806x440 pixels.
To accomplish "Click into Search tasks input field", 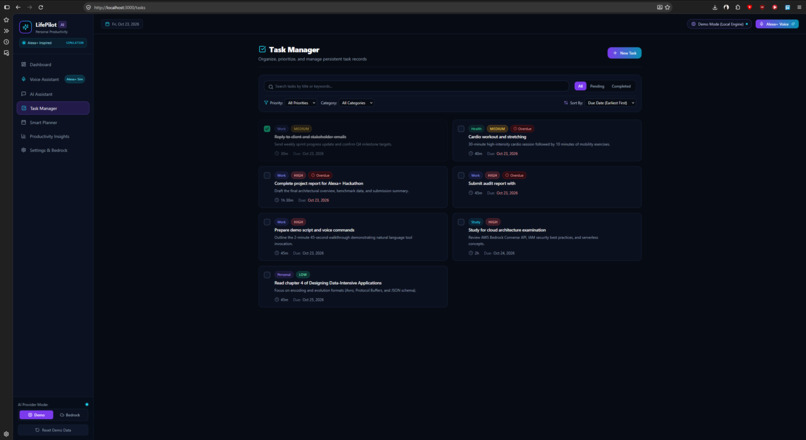I will (x=416, y=86).
